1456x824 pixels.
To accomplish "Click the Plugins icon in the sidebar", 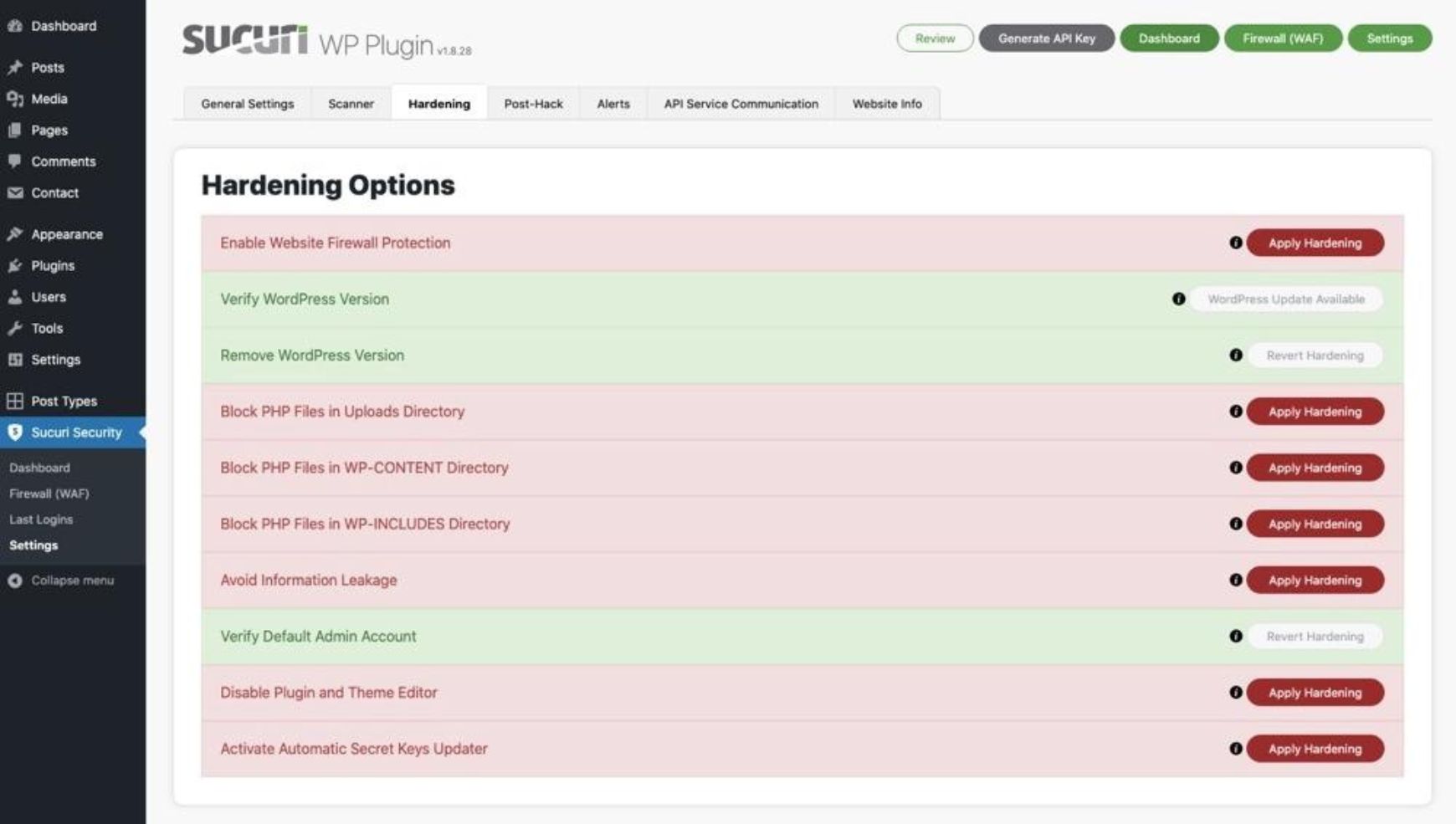I will [15, 266].
